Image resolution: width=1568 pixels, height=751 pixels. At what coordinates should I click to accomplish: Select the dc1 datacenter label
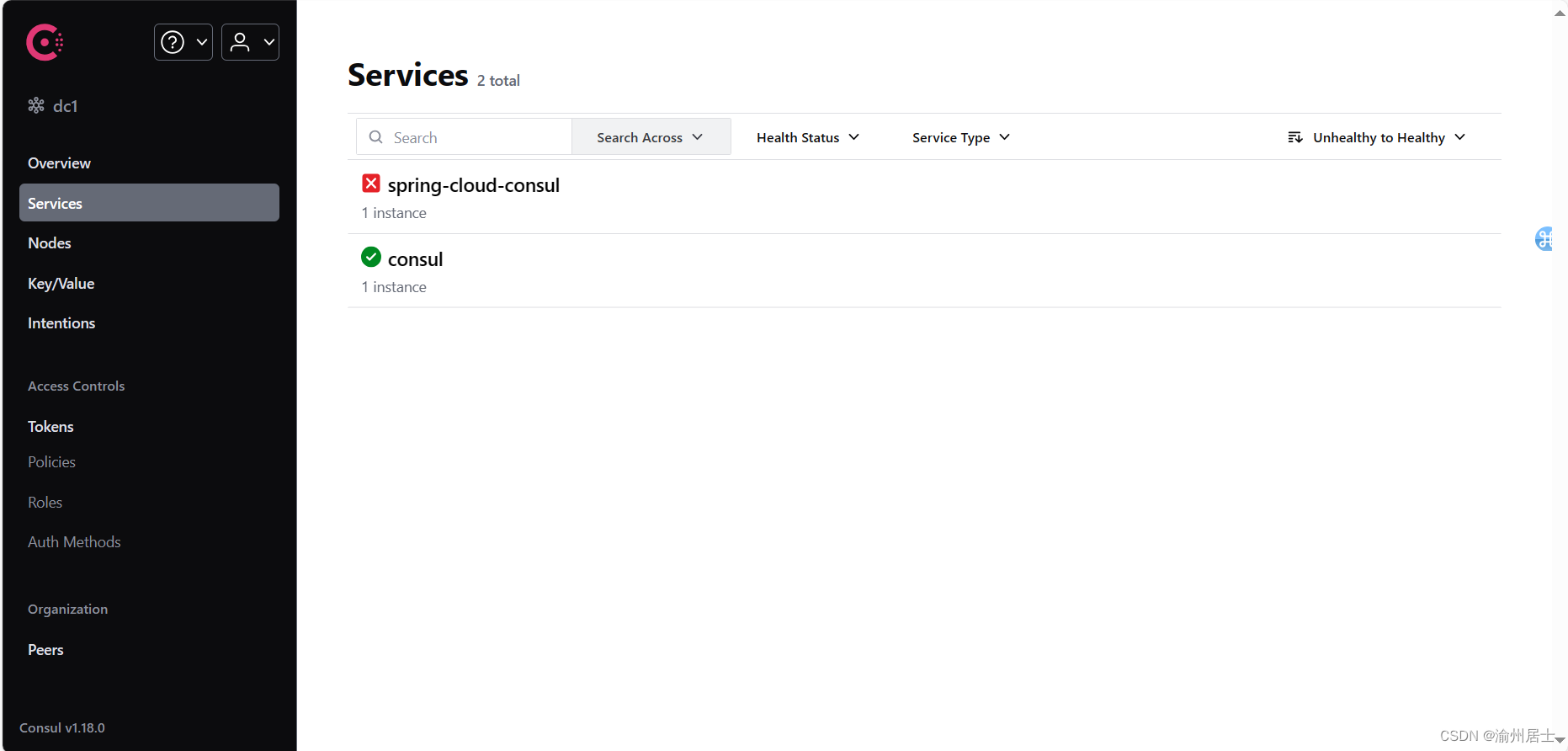click(x=66, y=106)
